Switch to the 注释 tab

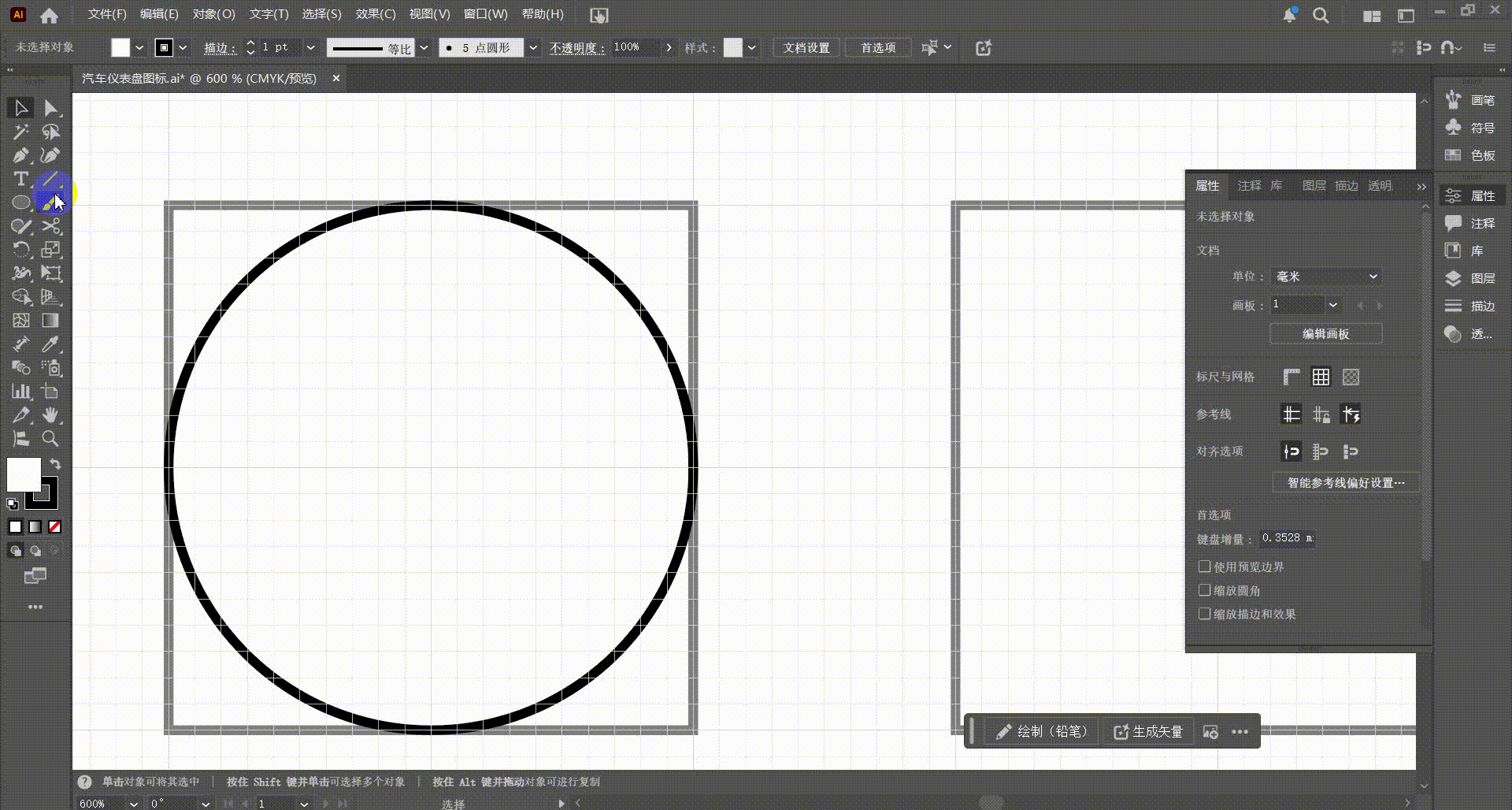pos(1250,186)
